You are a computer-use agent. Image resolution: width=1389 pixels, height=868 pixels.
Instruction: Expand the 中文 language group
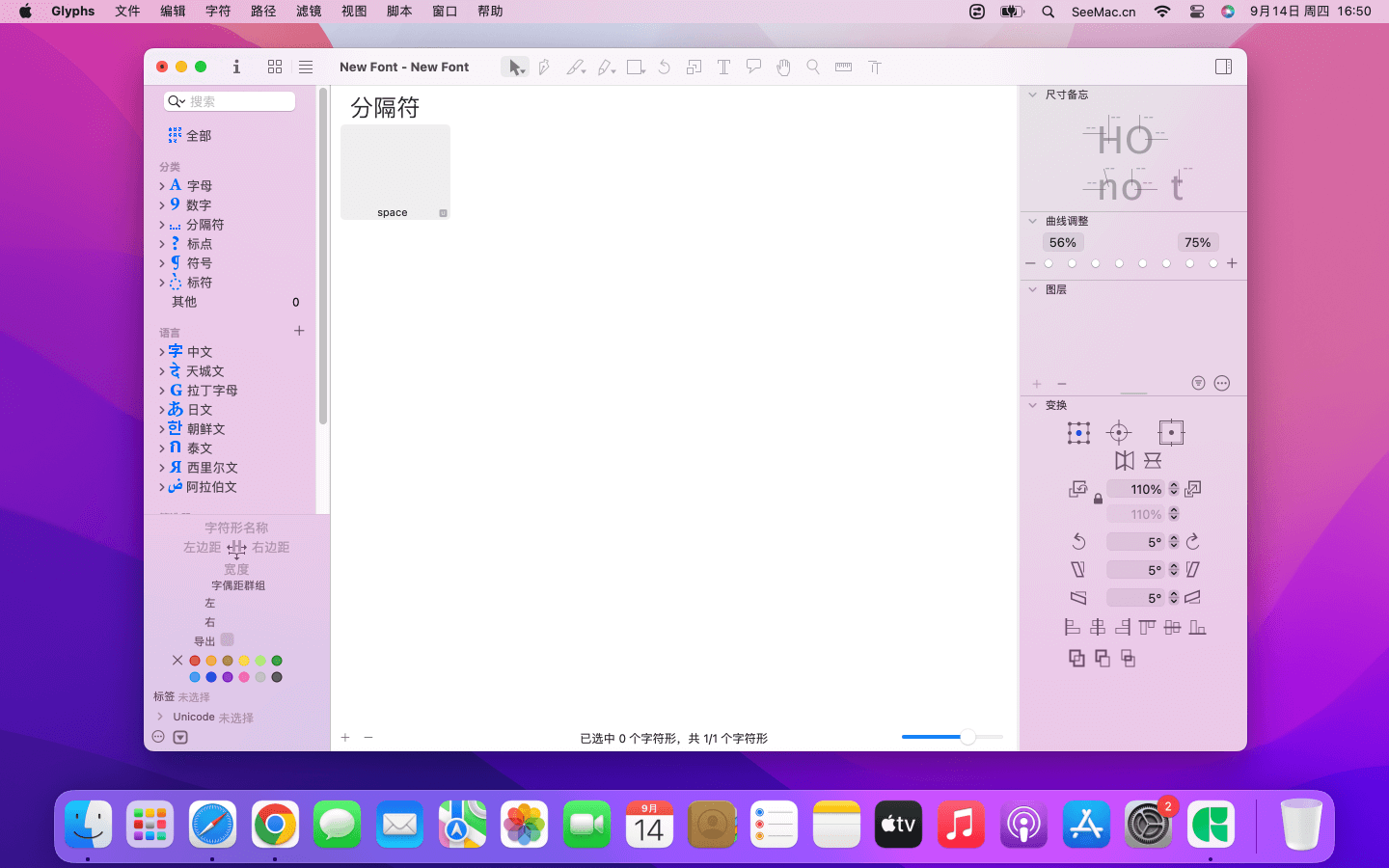pyautogui.click(x=162, y=352)
